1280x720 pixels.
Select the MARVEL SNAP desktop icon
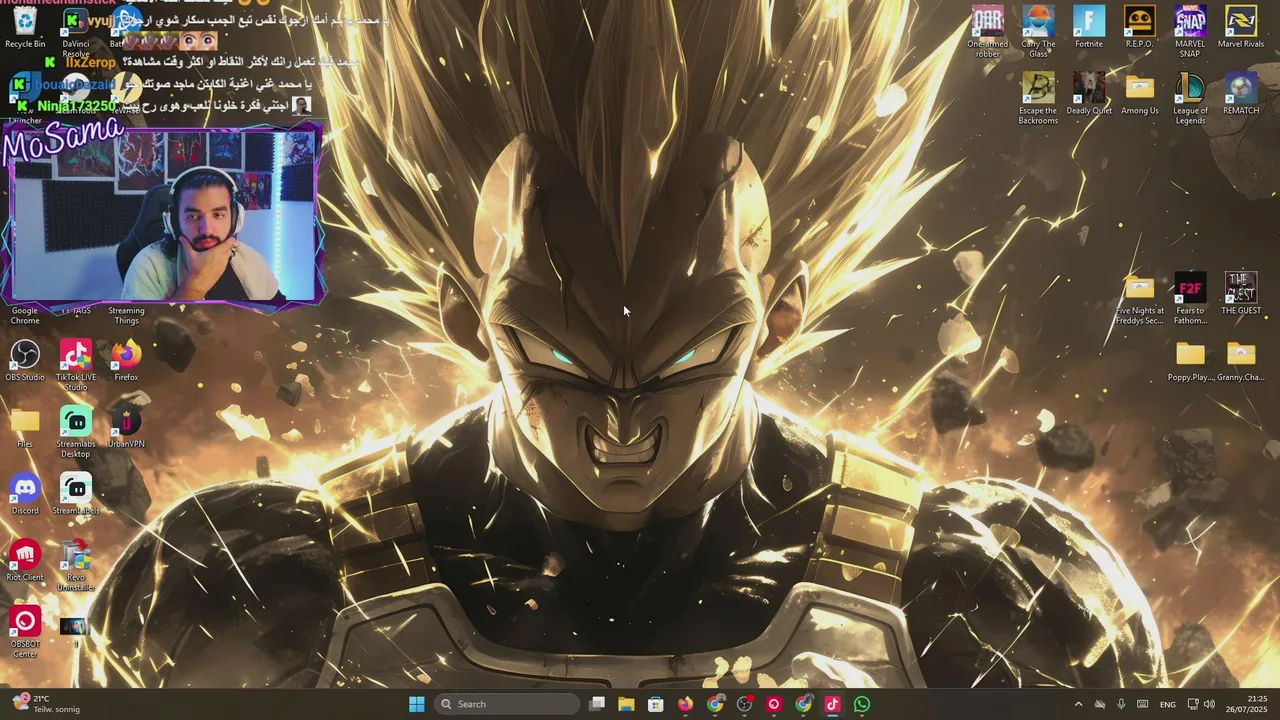pyautogui.click(x=1190, y=32)
